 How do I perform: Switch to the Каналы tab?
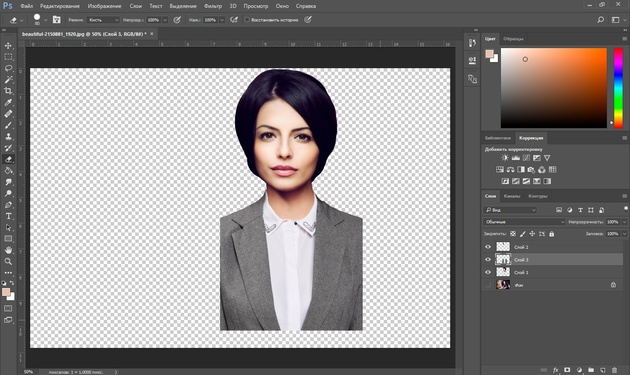tap(511, 196)
